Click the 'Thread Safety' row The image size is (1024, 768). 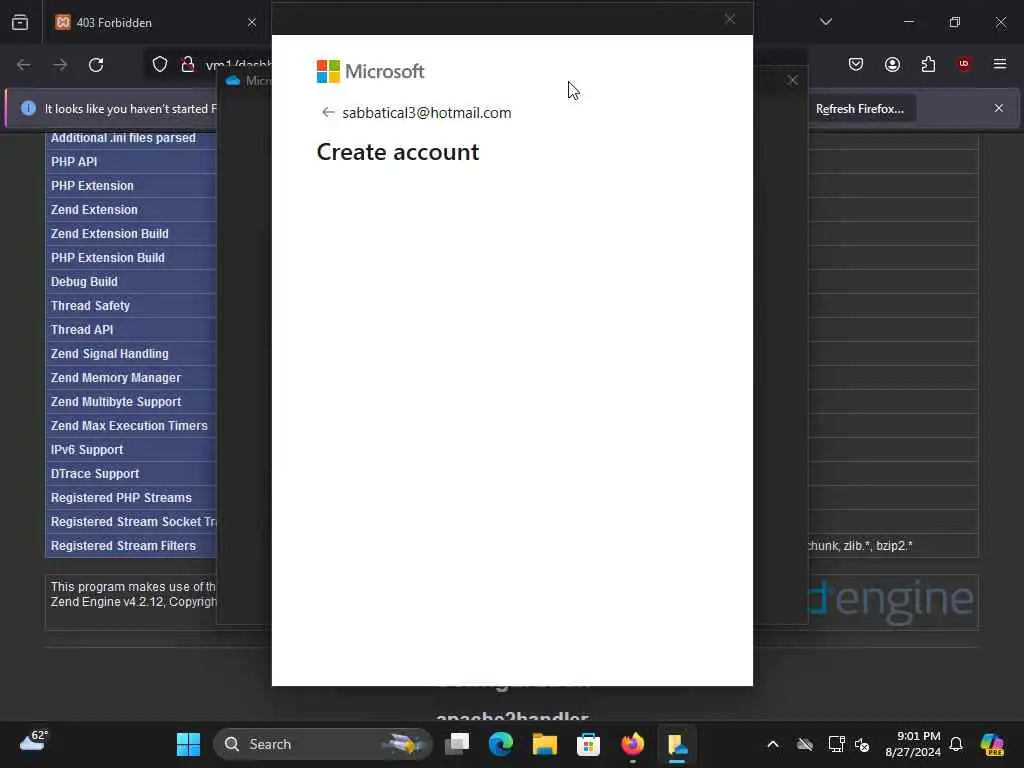[131, 306]
